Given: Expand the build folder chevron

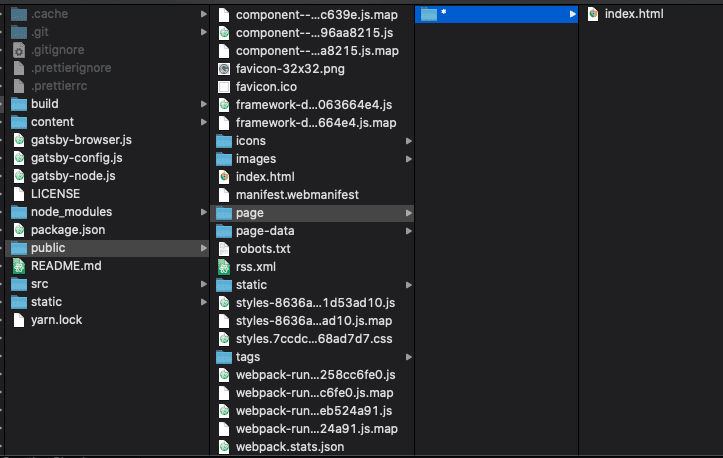Looking at the screenshot, I should [x=203, y=104].
